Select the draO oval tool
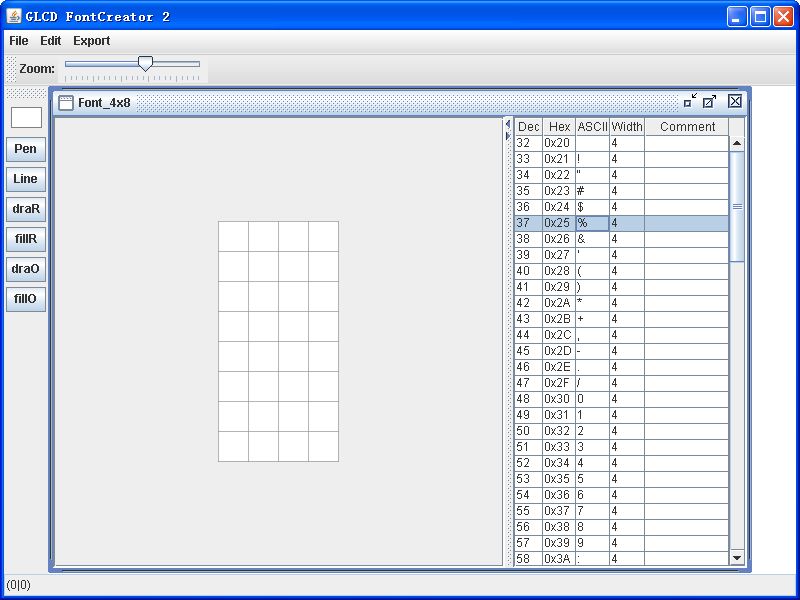The width and height of the screenshot is (800, 600). (26, 269)
